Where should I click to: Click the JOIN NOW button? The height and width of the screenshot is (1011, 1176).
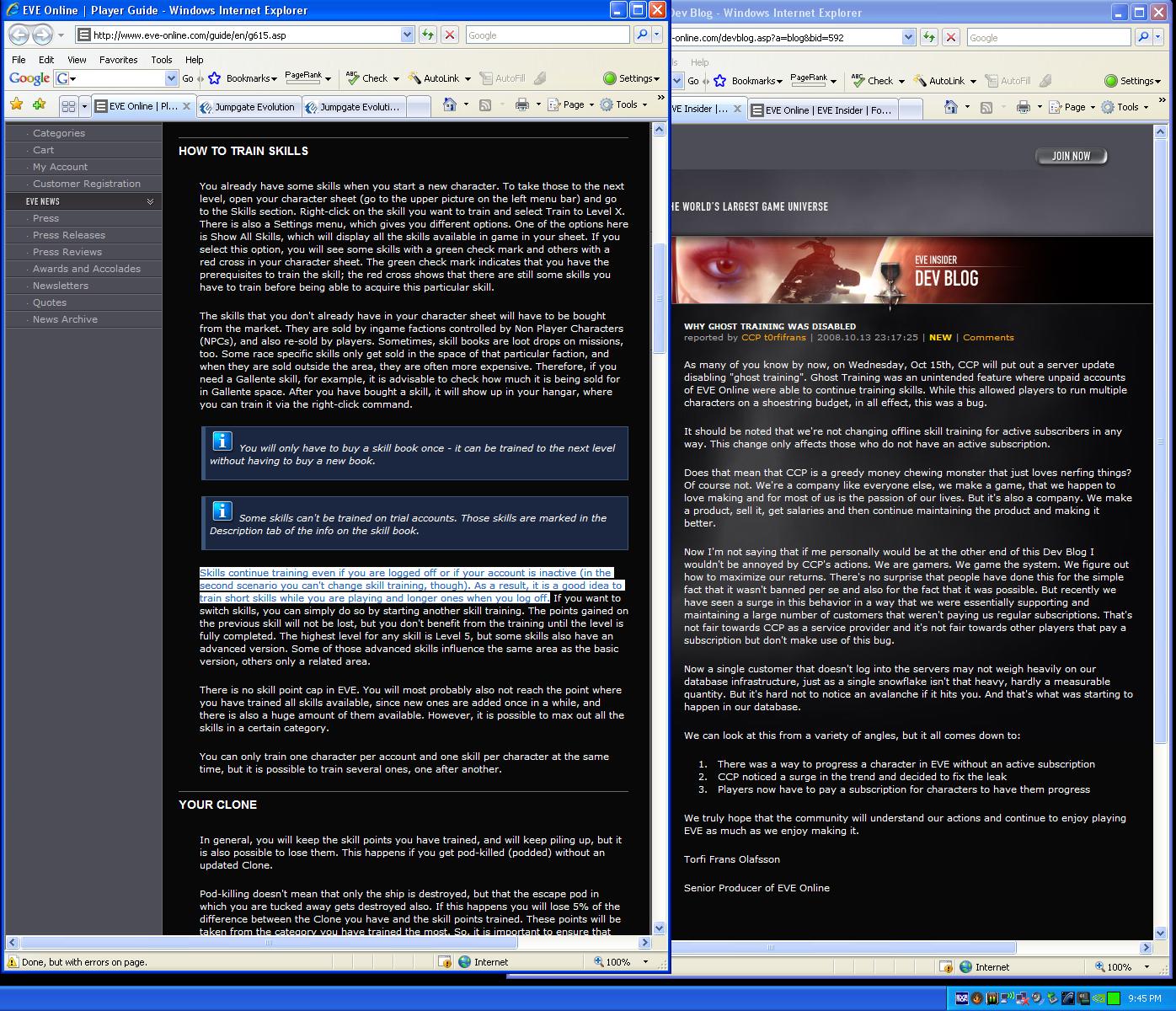(x=1071, y=156)
